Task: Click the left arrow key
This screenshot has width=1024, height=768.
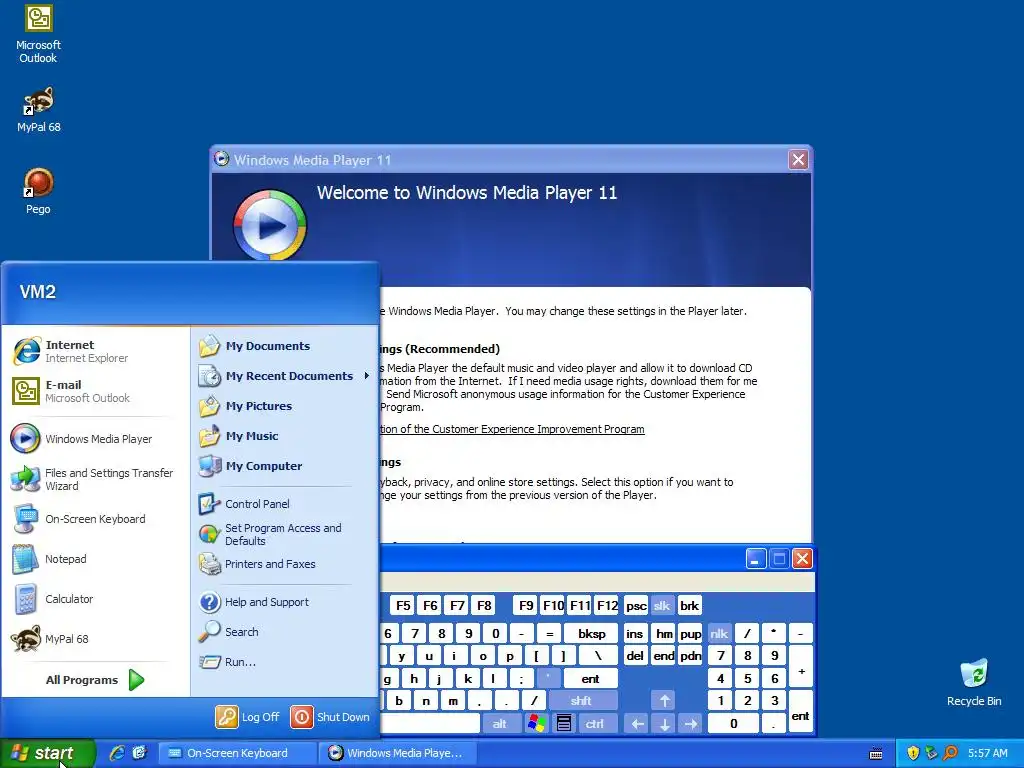Action: [x=637, y=724]
